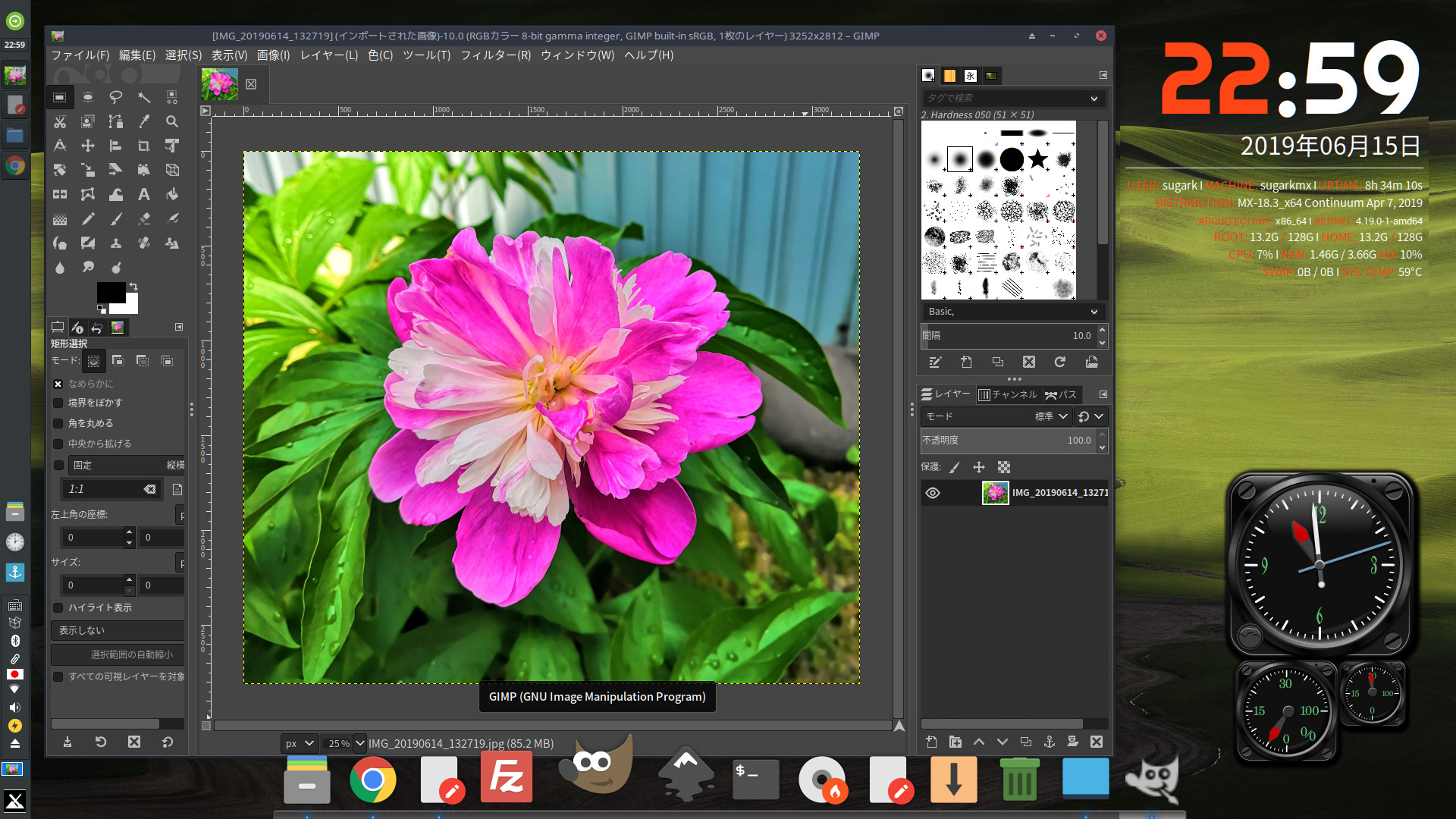Open the 表示しない guides dropdown
1456x819 pixels.
tap(118, 630)
